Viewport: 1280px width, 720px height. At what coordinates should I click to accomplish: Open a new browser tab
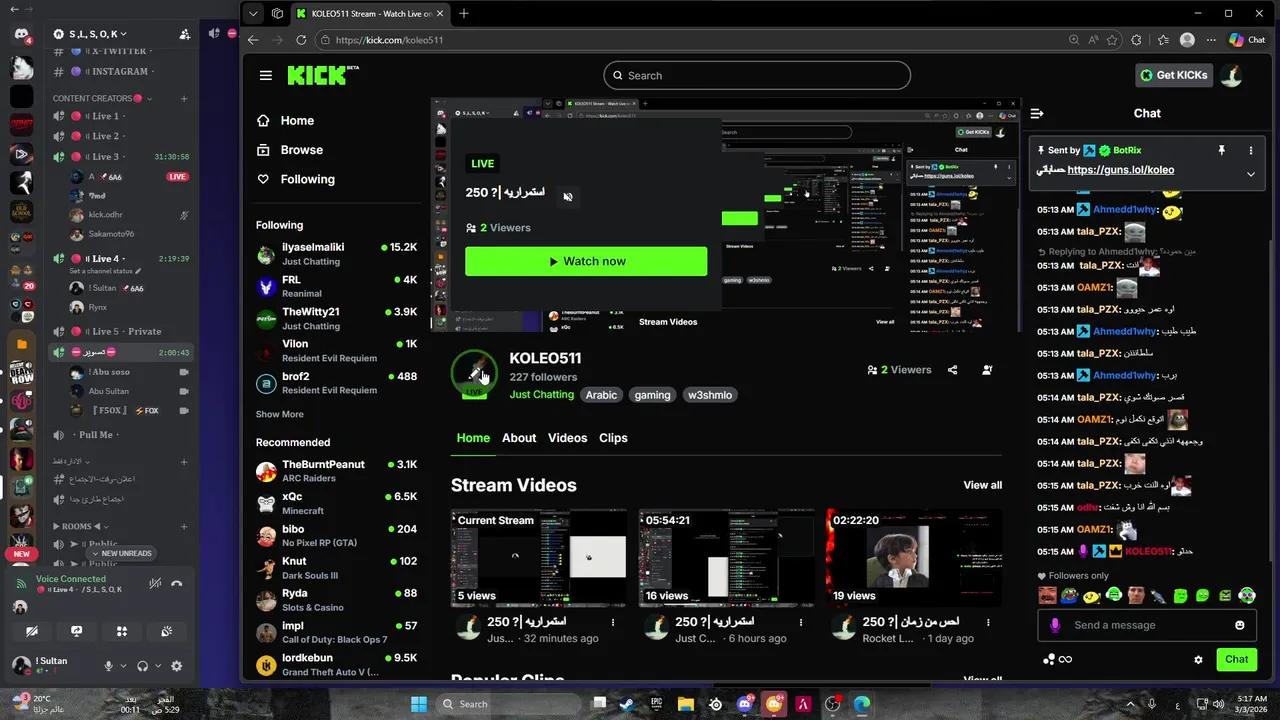coord(463,13)
